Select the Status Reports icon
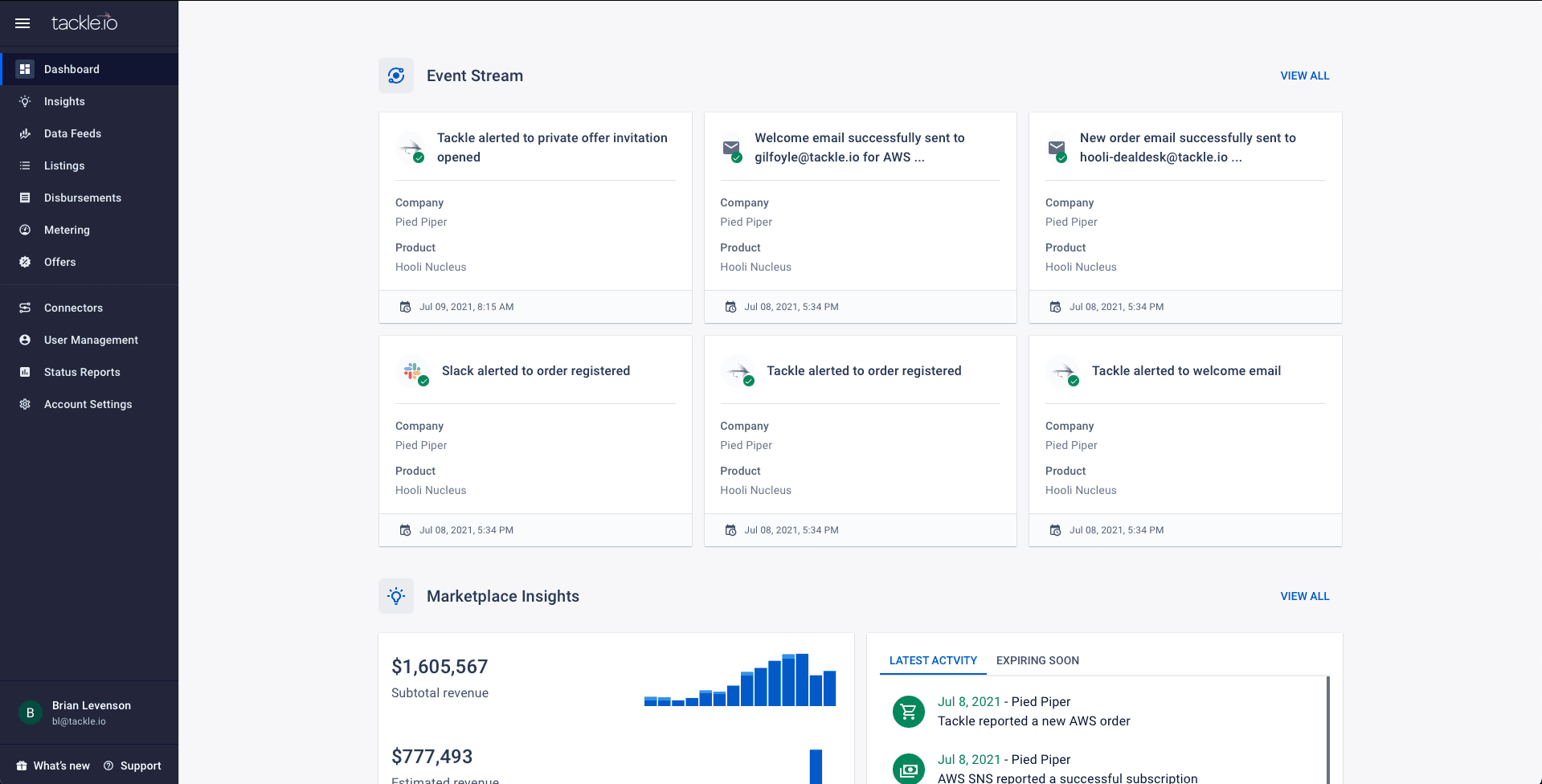 point(25,372)
